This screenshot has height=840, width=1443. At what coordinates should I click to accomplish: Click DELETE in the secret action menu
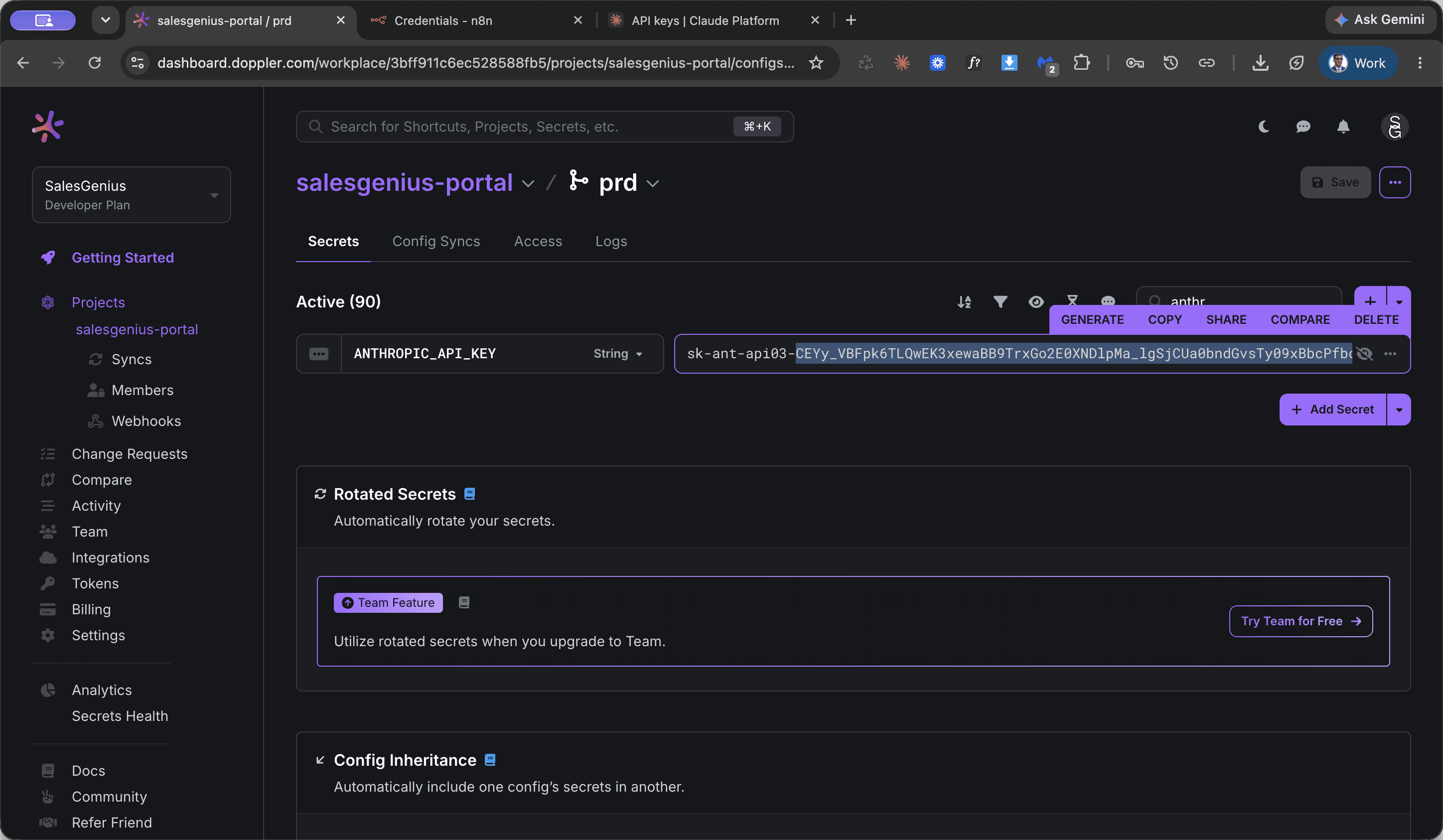click(1376, 319)
